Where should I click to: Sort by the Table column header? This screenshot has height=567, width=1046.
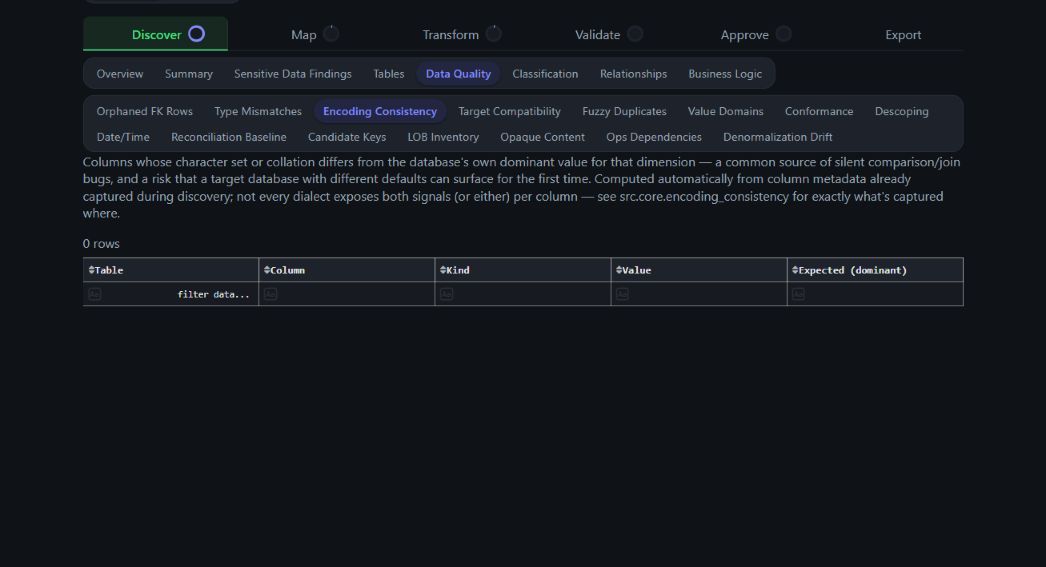171,269
